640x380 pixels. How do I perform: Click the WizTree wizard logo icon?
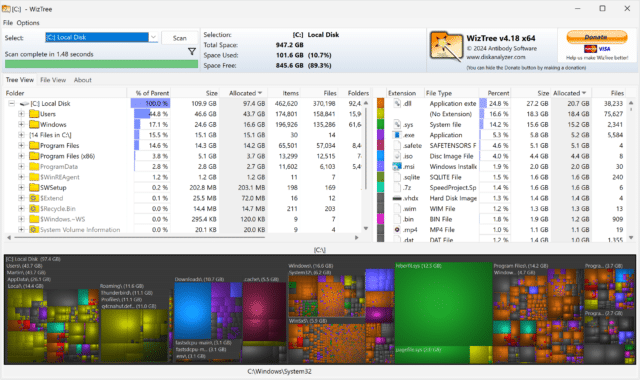pos(446,47)
